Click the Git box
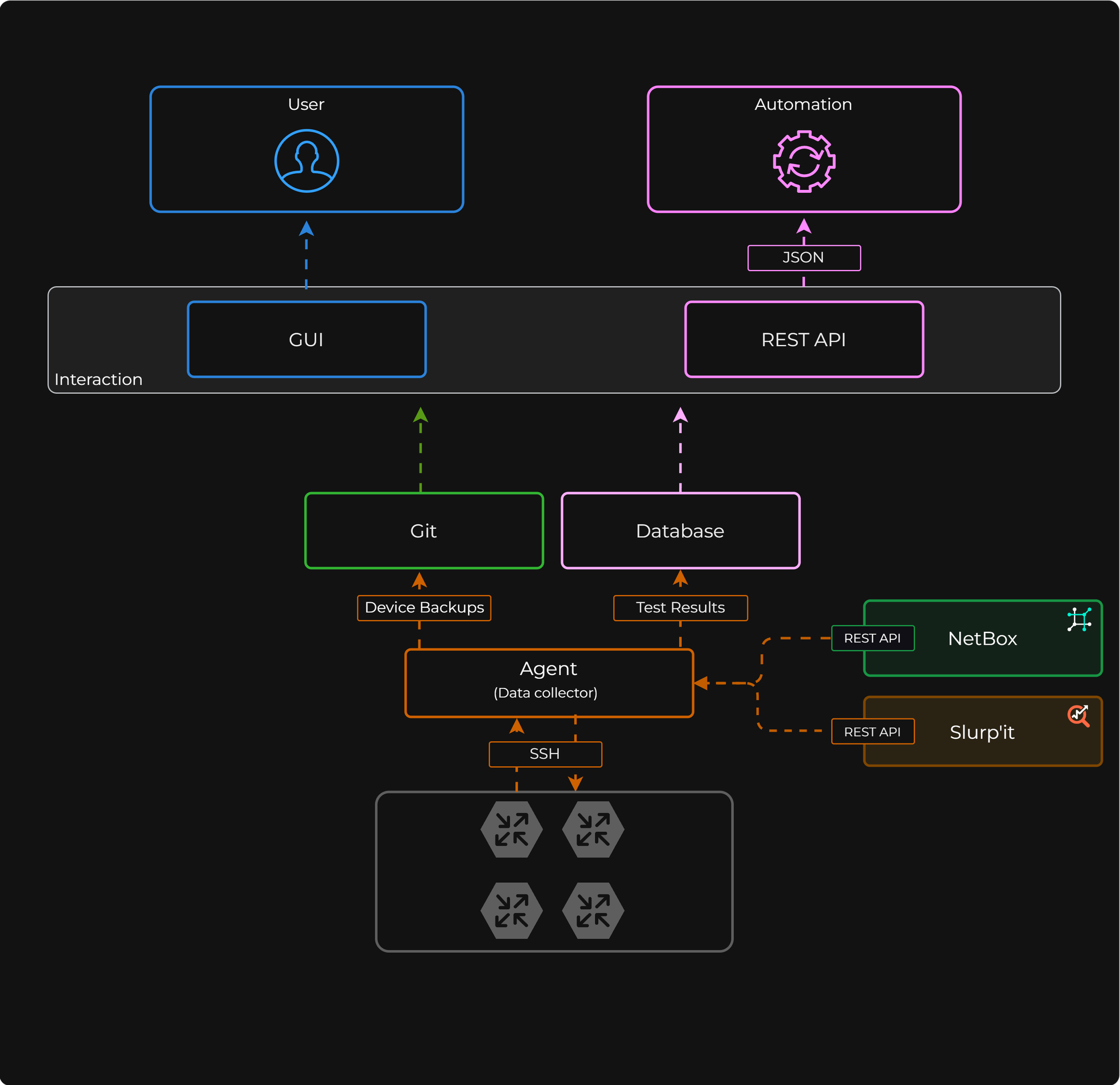Image resolution: width=1120 pixels, height=1085 pixels. (x=423, y=530)
